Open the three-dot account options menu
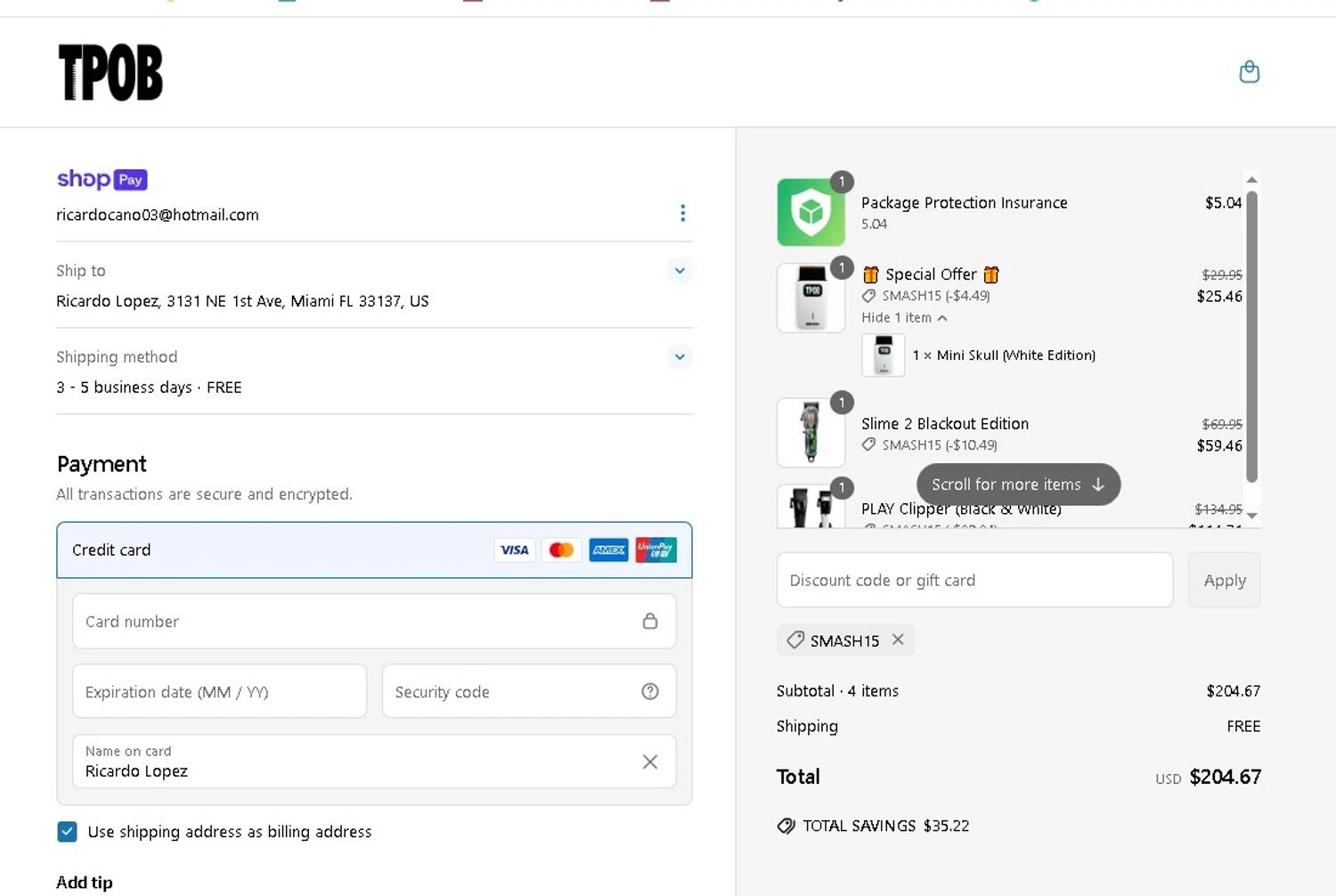The width and height of the screenshot is (1336, 896). [x=682, y=213]
